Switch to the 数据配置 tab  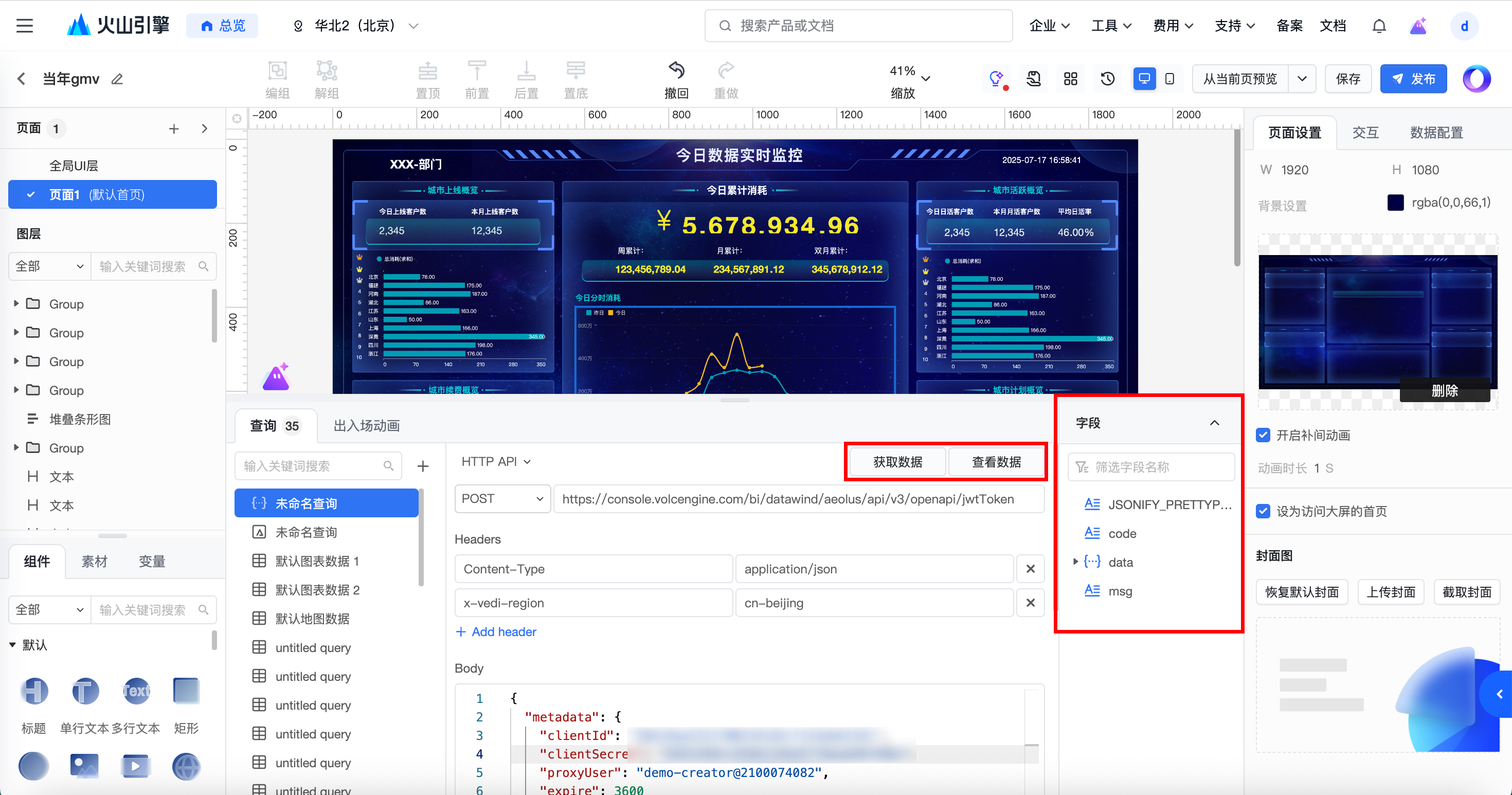click(1436, 133)
